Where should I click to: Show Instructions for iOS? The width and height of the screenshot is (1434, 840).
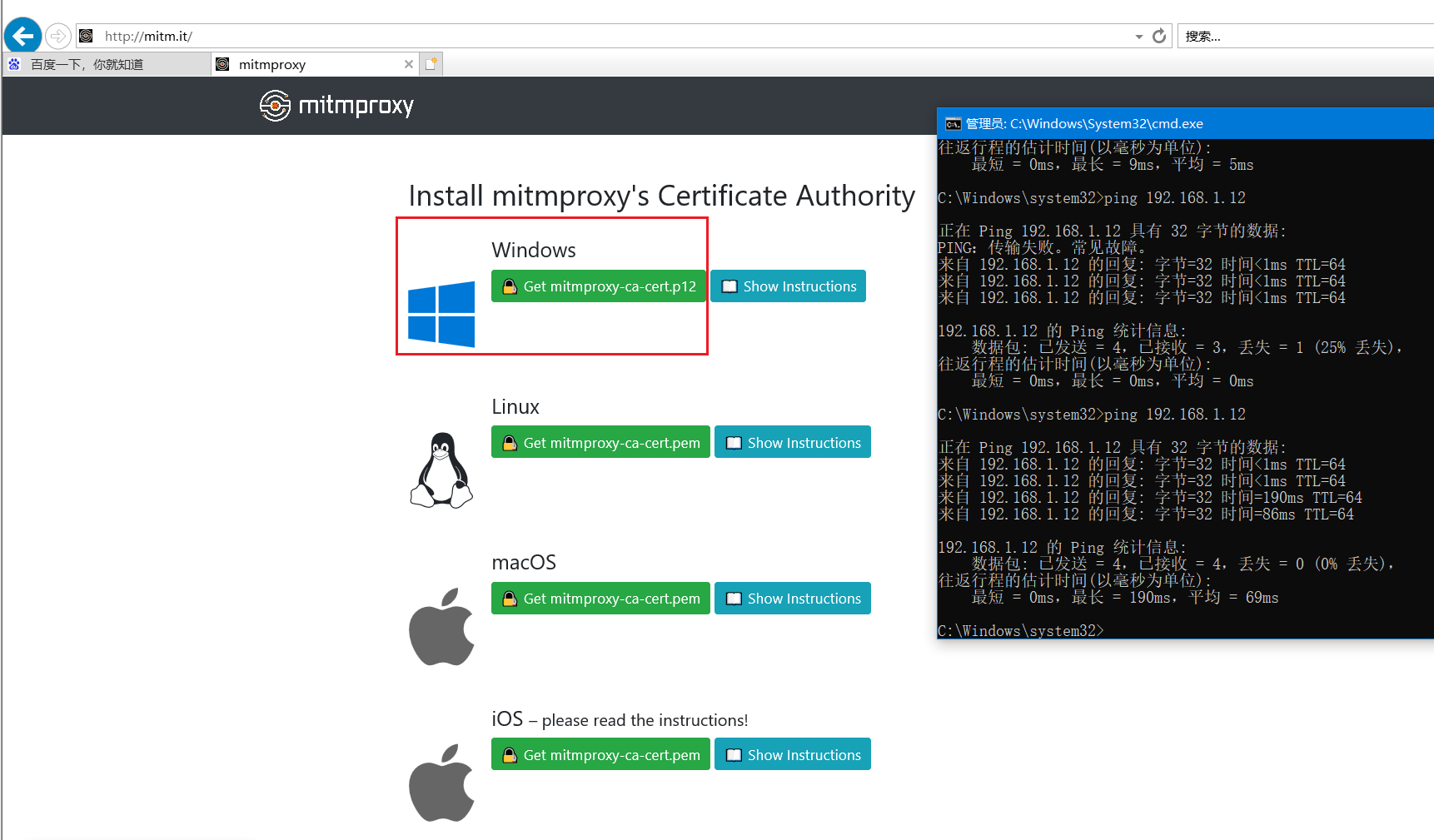pyautogui.click(x=793, y=754)
